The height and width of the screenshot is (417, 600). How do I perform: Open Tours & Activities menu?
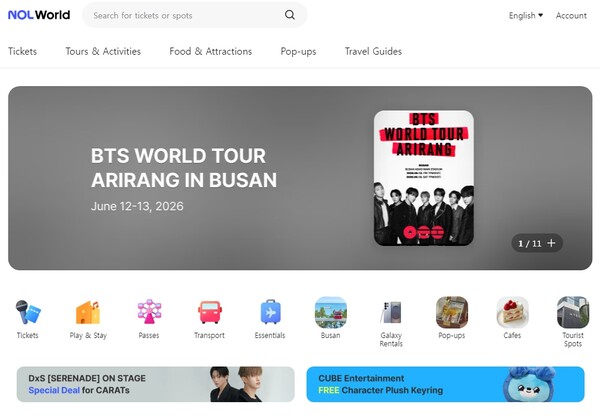tap(103, 51)
